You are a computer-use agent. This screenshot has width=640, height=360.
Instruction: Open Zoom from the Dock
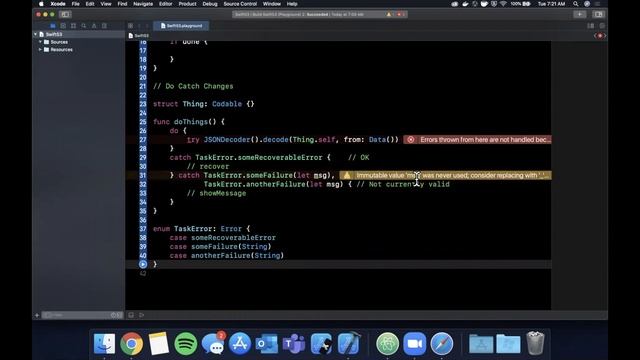[415, 343]
